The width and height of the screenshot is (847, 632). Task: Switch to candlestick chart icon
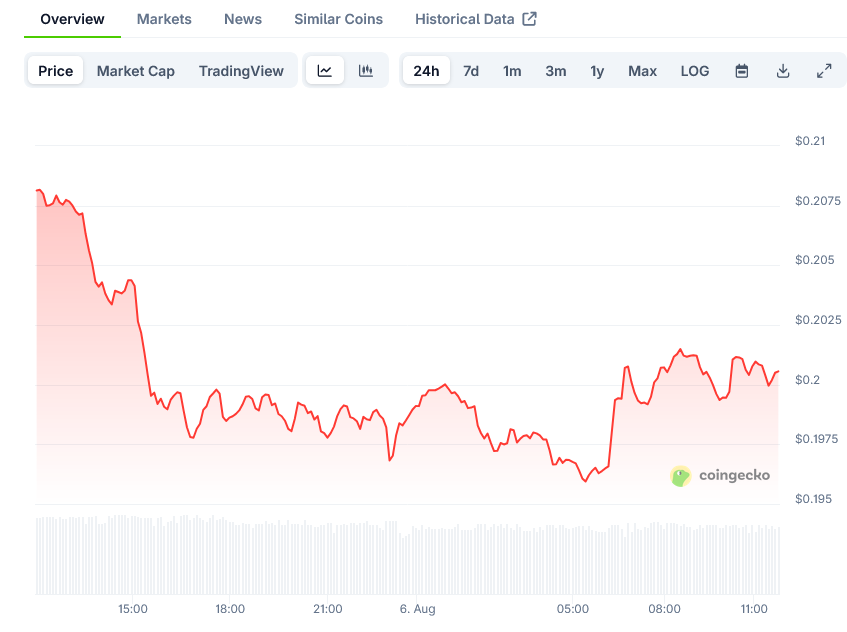point(366,71)
